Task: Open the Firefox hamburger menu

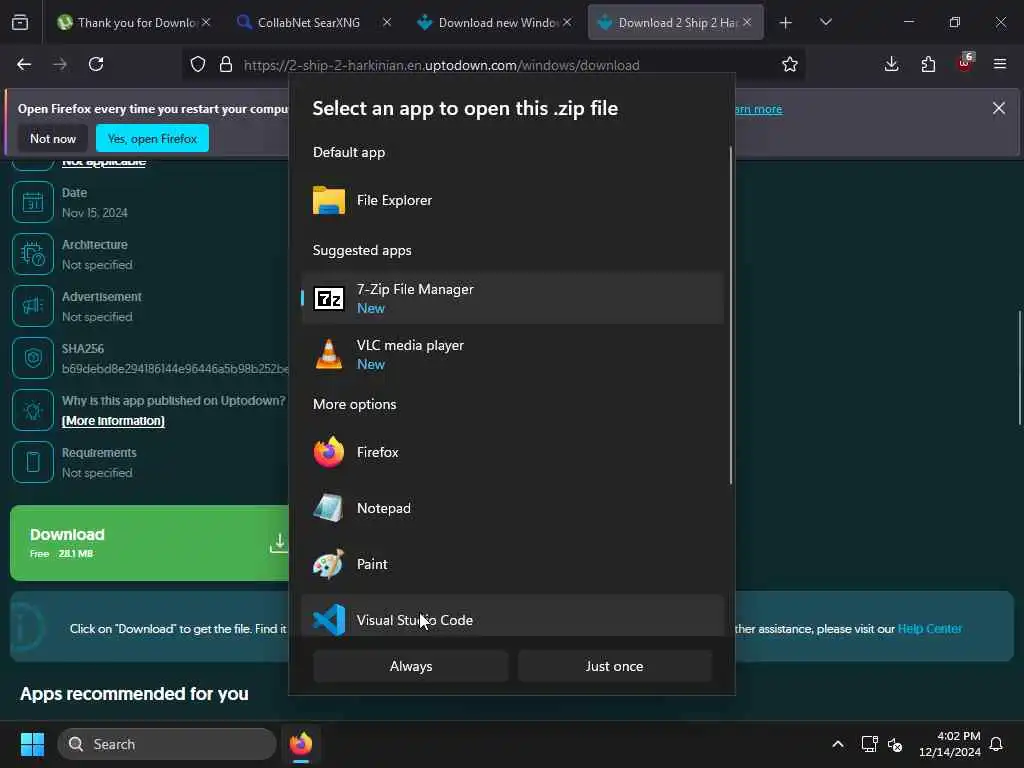Action: 1000,64
